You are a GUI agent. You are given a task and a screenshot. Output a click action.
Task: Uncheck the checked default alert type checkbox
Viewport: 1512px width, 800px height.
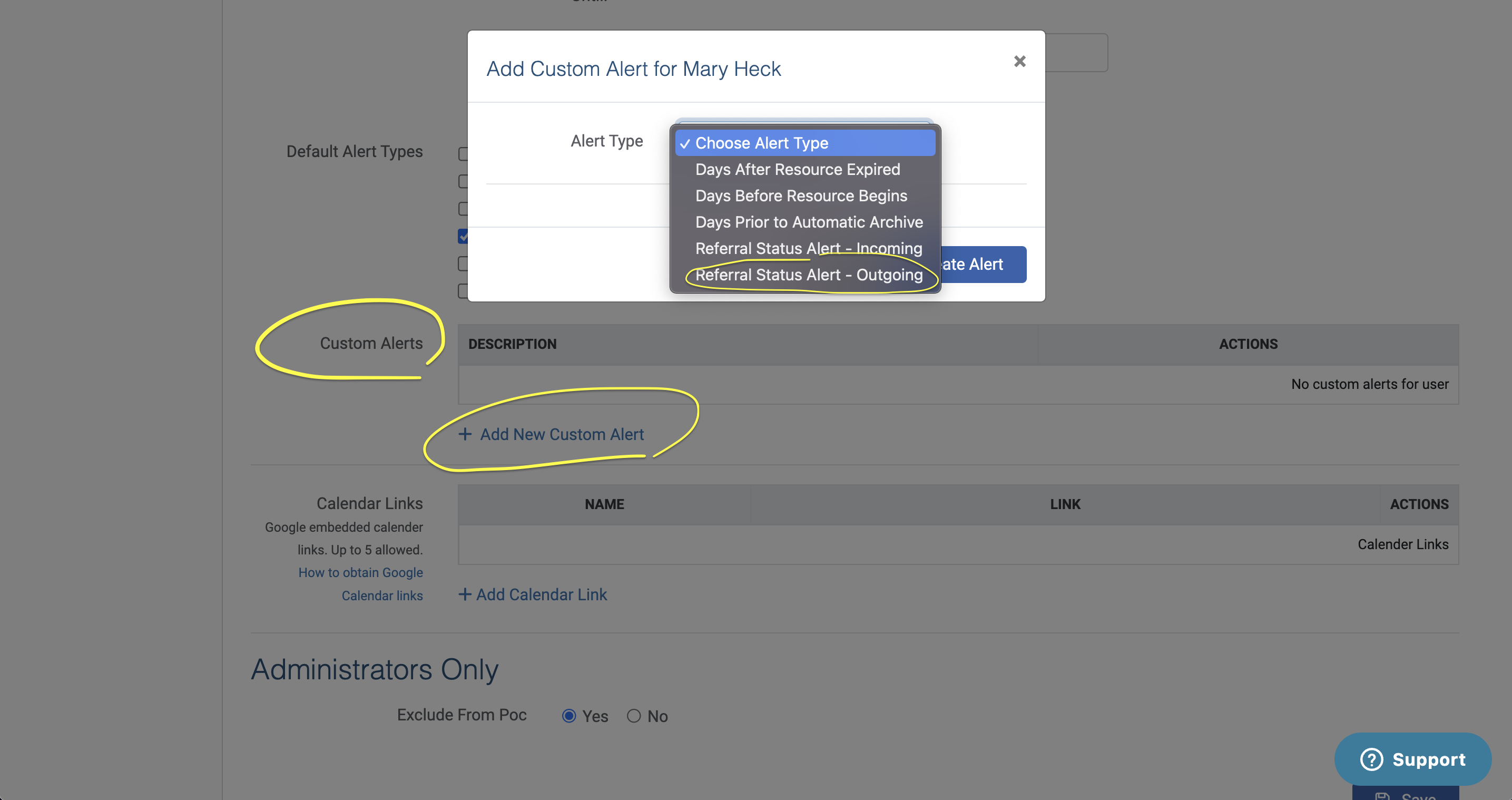[x=463, y=236]
